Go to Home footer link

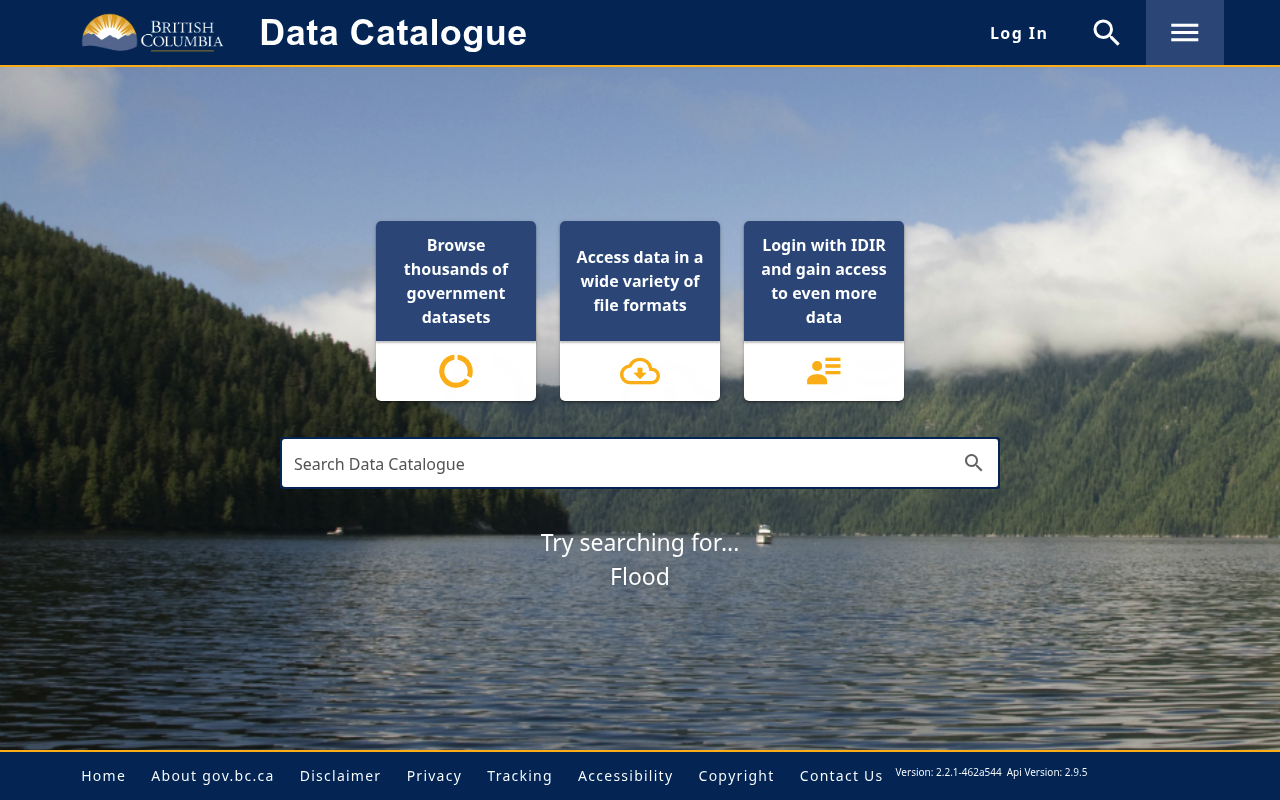click(x=104, y=776)
